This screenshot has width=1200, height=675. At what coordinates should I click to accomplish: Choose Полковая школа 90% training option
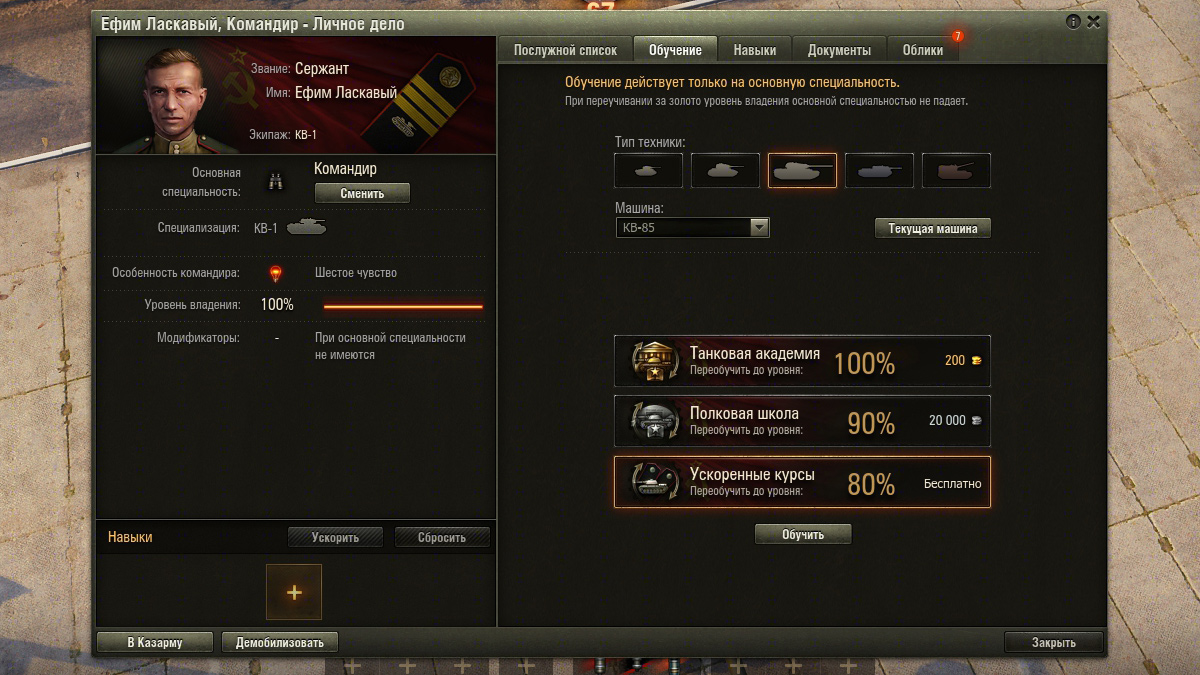(802, 421)
